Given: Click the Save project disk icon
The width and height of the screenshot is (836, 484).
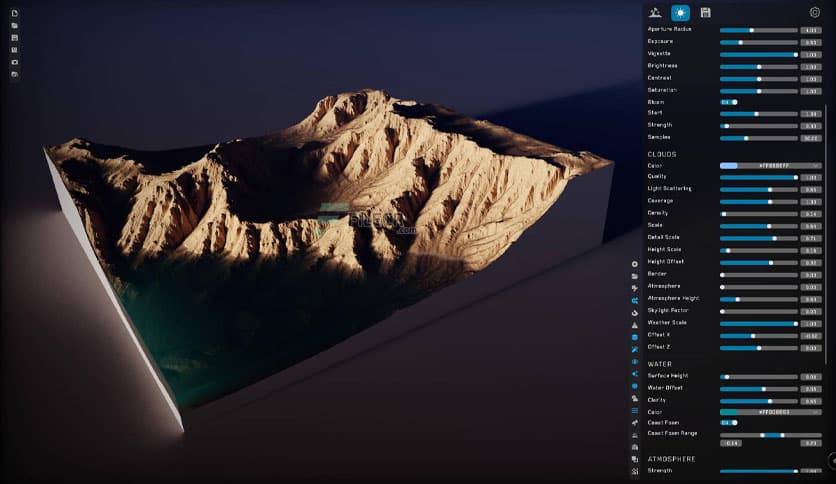Looking at the screenshot, I should [x=14, y=37].
